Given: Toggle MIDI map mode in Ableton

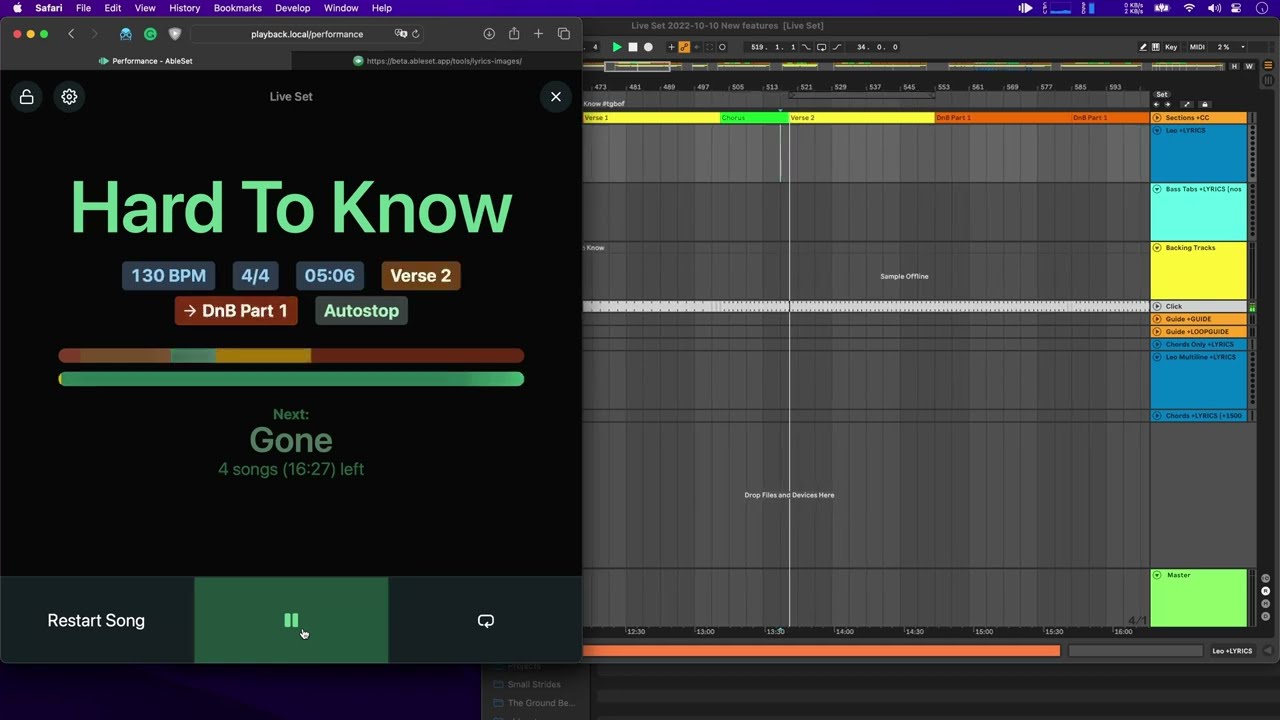Looking at the screenshot, I should (x=1197, y=47).
